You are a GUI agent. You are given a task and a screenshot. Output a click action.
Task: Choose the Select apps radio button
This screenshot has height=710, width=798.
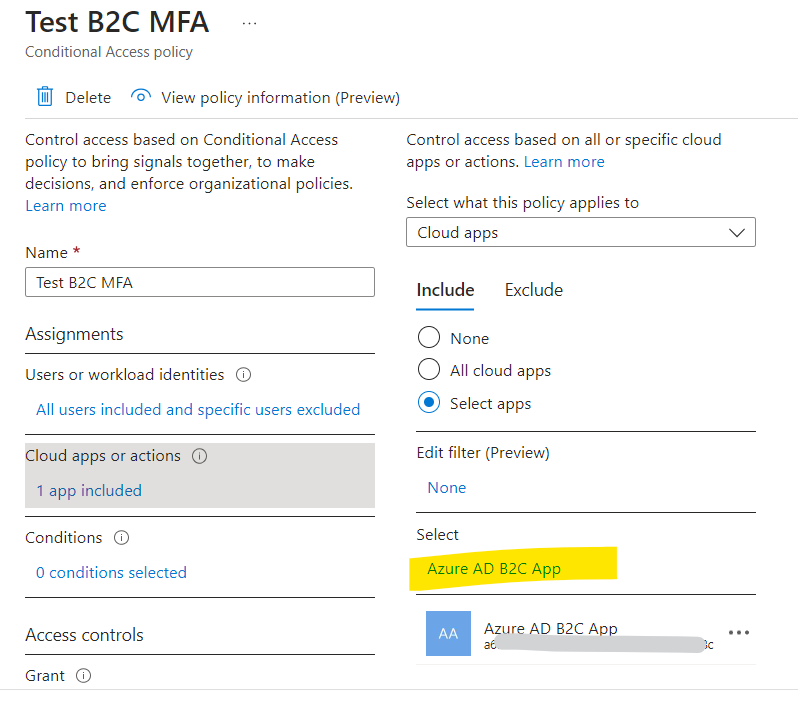click(429, 403)
